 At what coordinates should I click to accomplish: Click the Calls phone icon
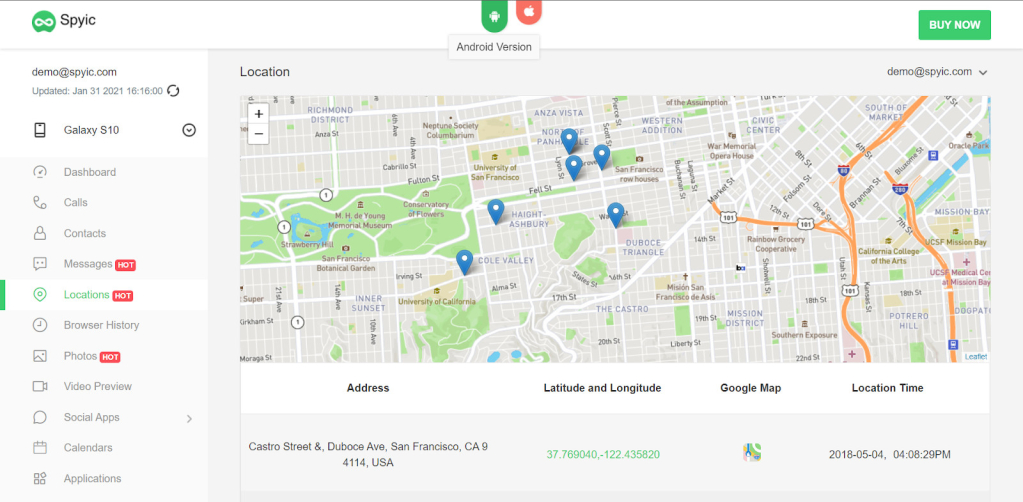pos(40,203)
